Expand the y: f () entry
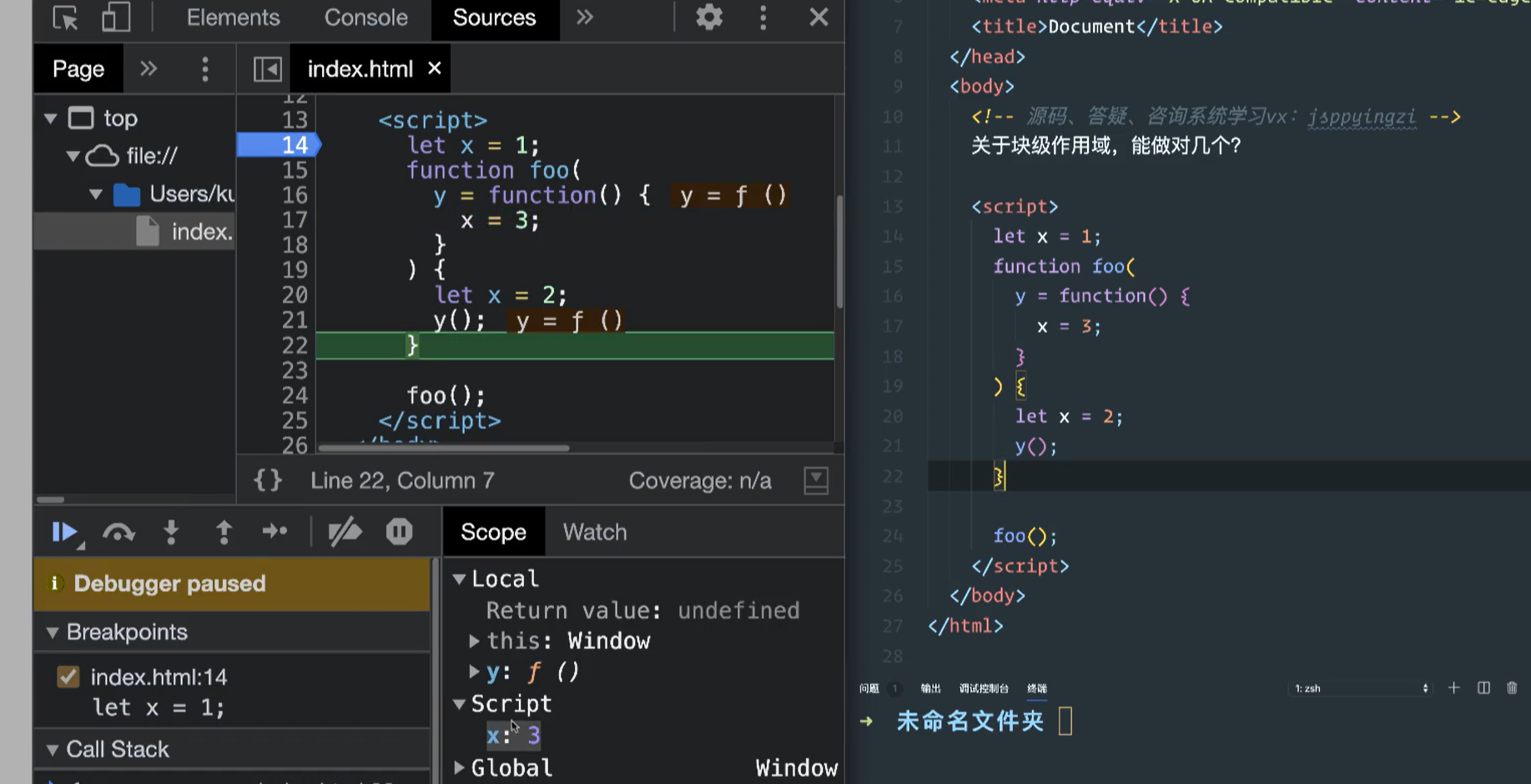This screenshot has width=1531, height=784. point(474,671)
